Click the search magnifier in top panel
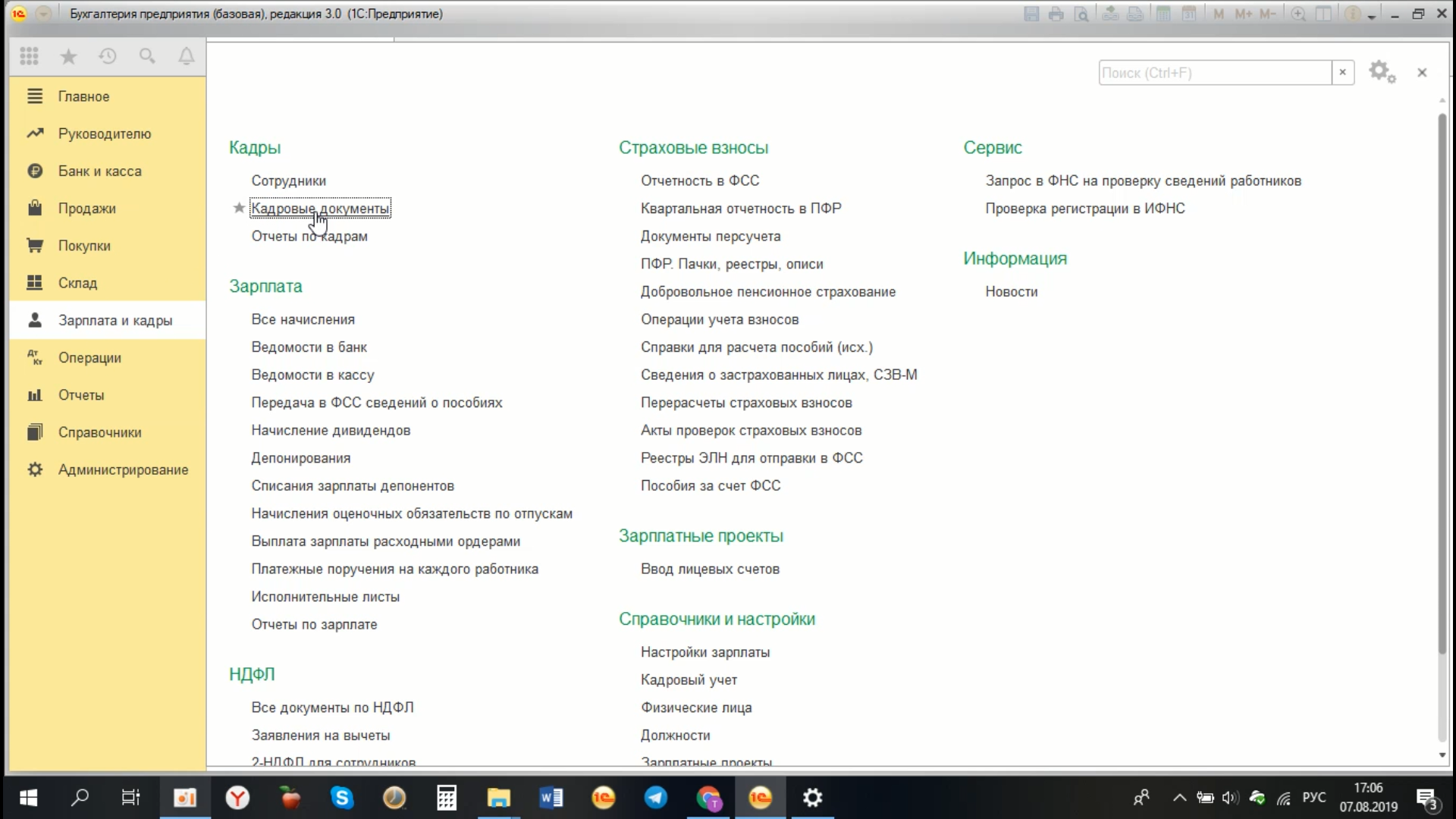 tap(147, 56)
